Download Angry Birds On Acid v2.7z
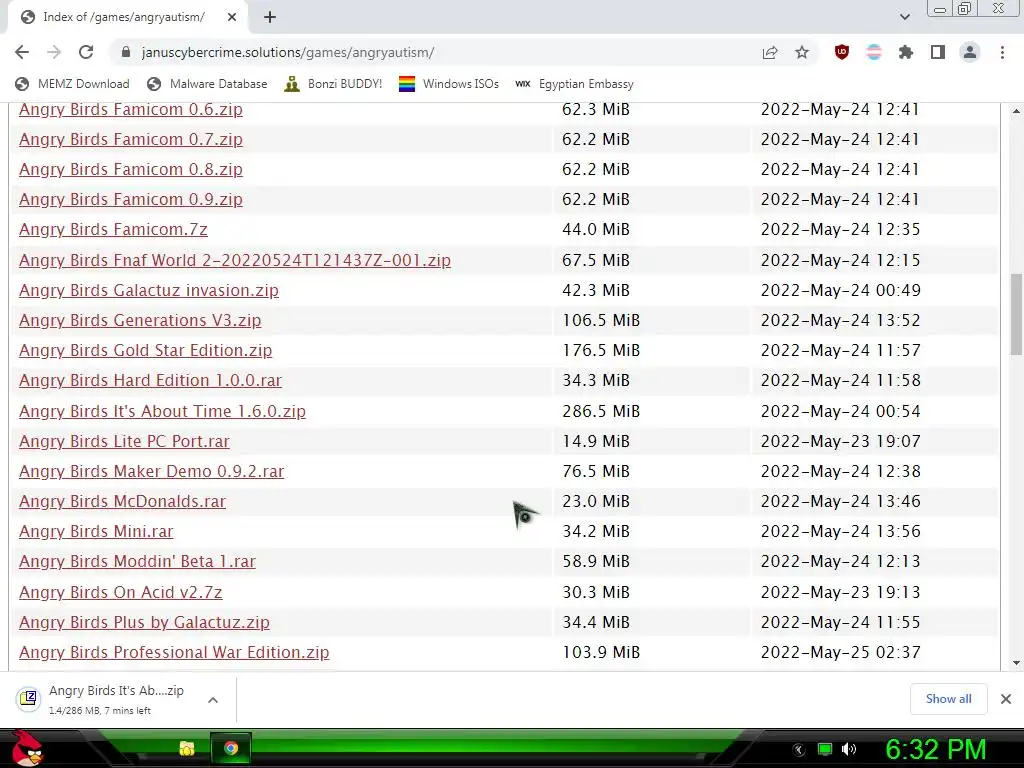 tap(120, 592)
